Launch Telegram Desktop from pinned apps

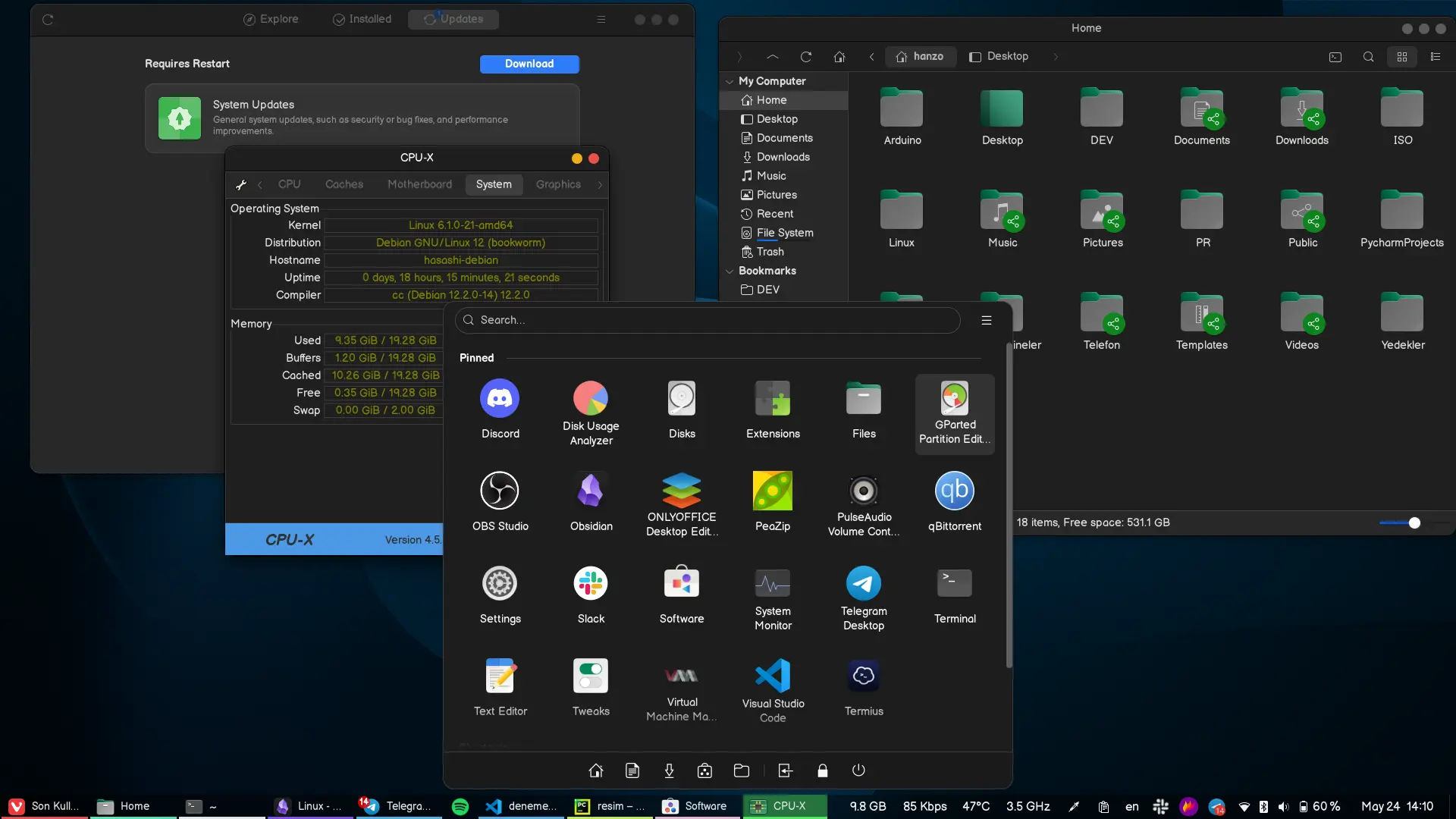point(864,598)
